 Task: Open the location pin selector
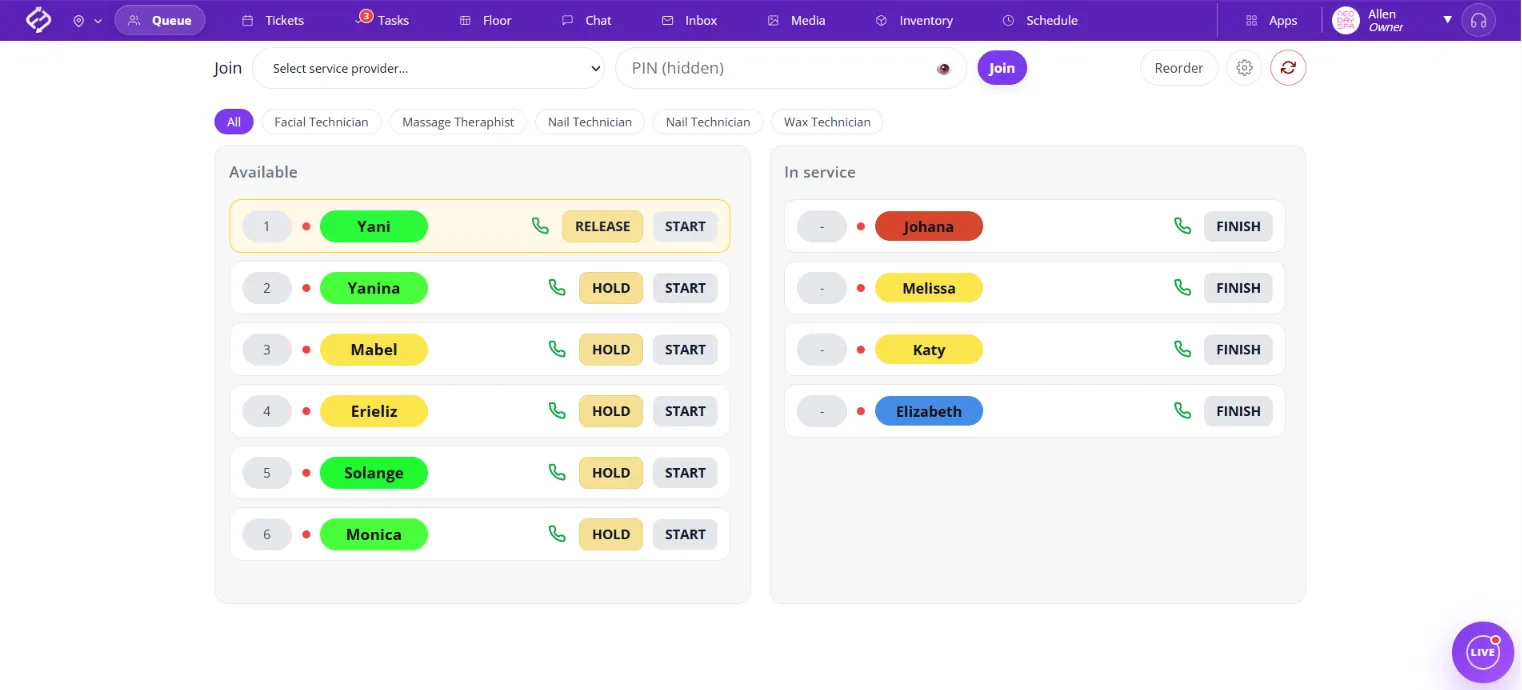click(x=87, y=20)
